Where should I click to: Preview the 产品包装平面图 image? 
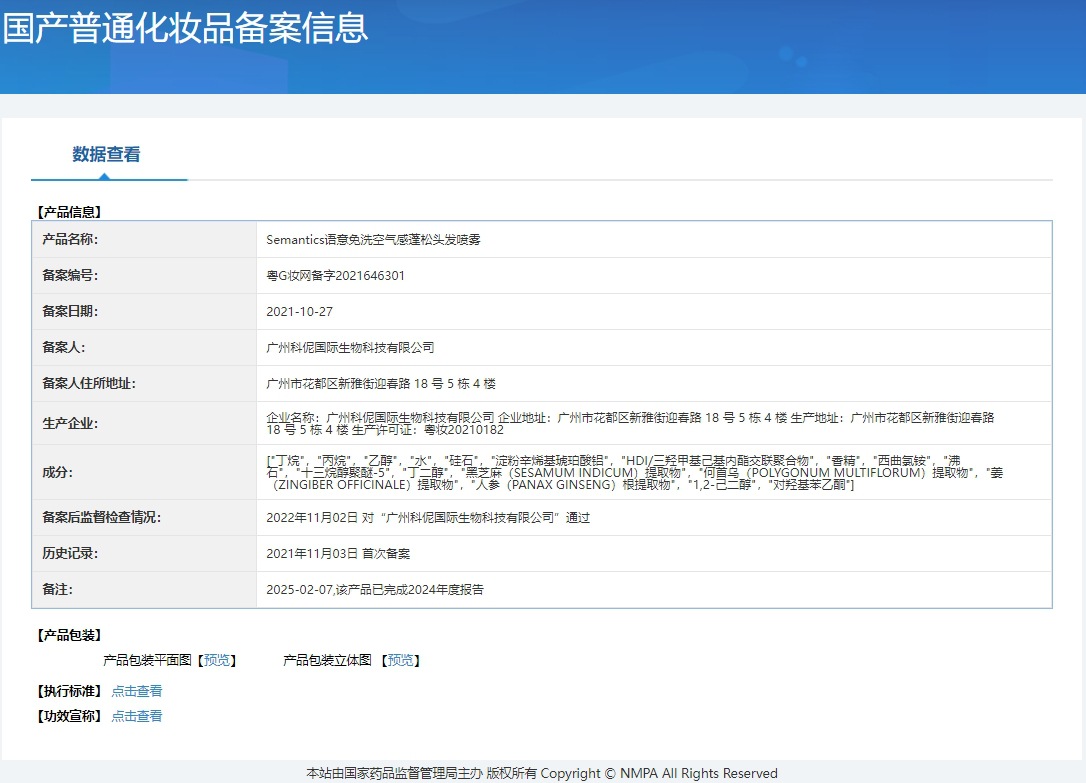217,660
